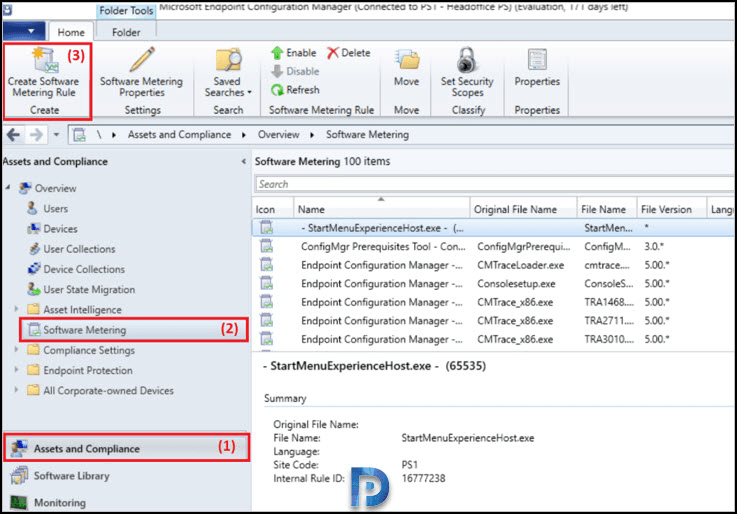The image size is (737, 514).
Task: Select row with file name TRA1468
Action: (493, 302)
